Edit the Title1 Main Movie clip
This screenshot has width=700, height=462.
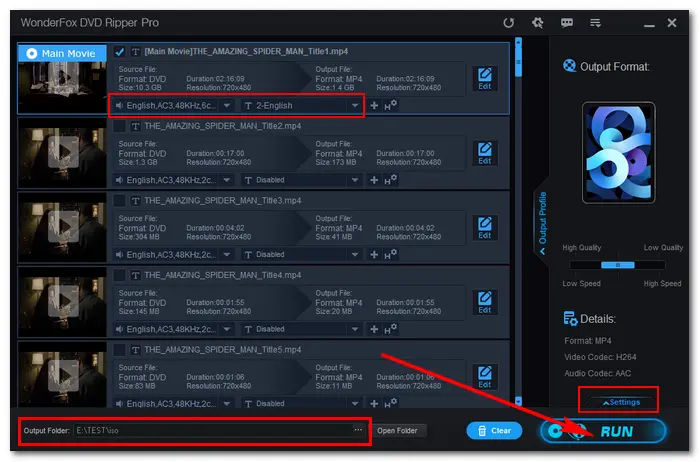point(485,79)
